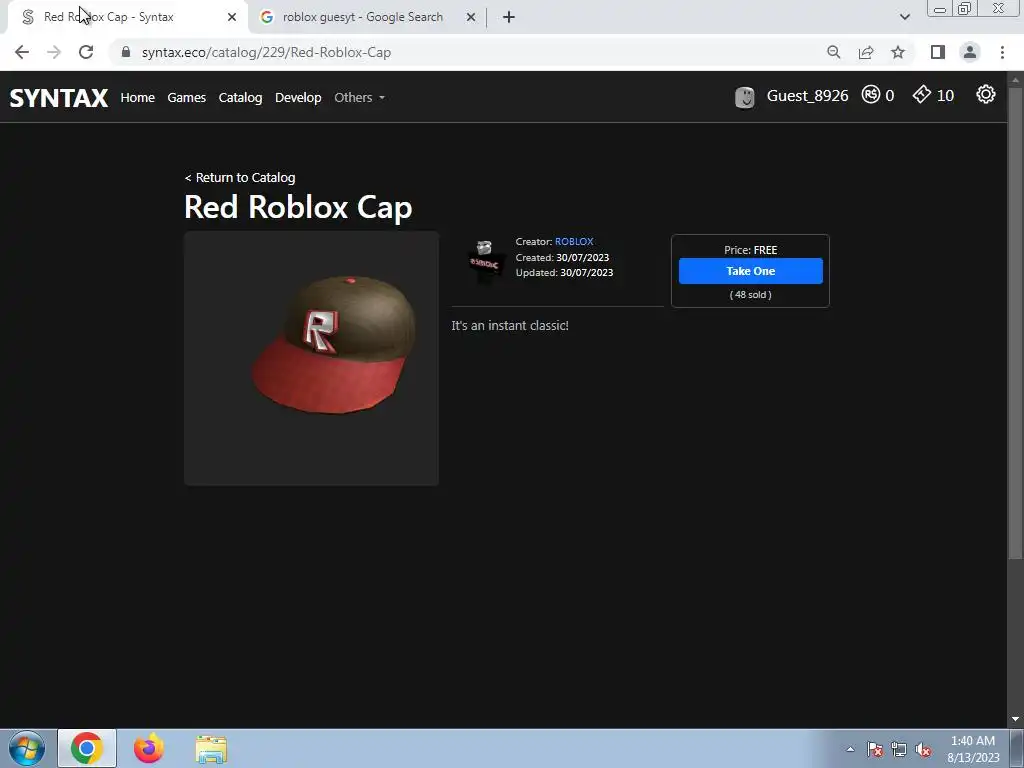Open a new tab with plus icon
This screenshot has height=768, width=1024.
[x=509, y=17]
